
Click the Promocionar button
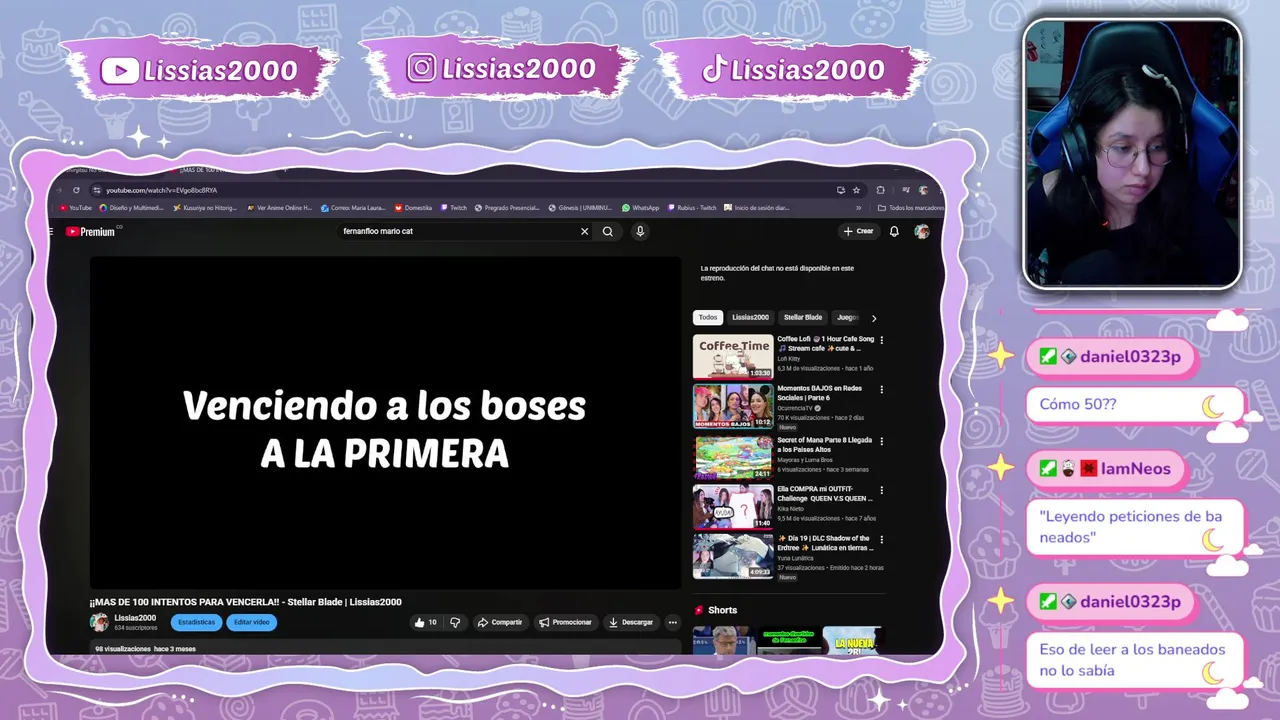[x=566, y=622]
